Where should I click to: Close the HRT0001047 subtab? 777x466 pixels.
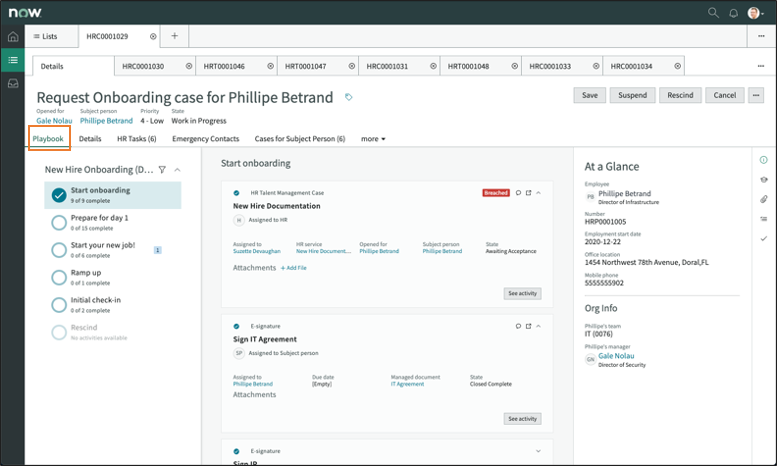point(352,66)
